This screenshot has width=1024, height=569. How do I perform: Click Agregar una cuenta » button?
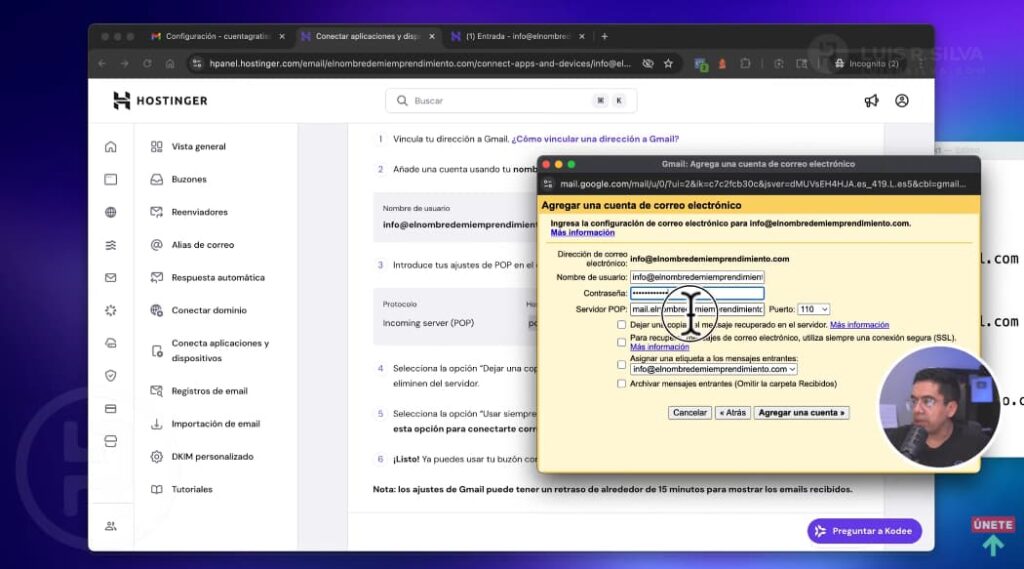pos(801,413)
